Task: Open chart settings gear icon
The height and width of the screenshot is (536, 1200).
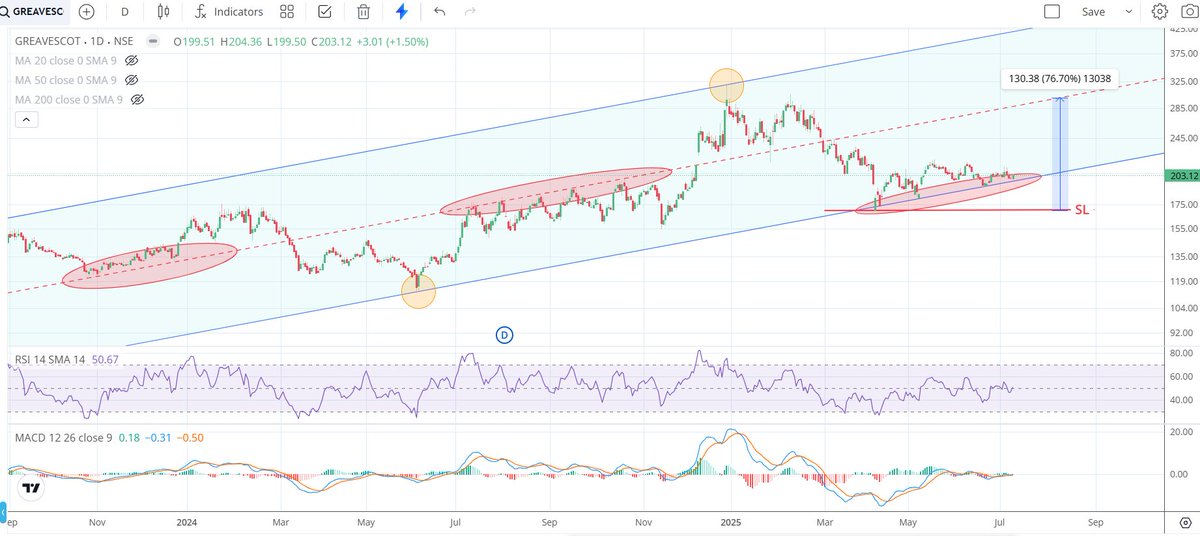Action: point(1160,12)
